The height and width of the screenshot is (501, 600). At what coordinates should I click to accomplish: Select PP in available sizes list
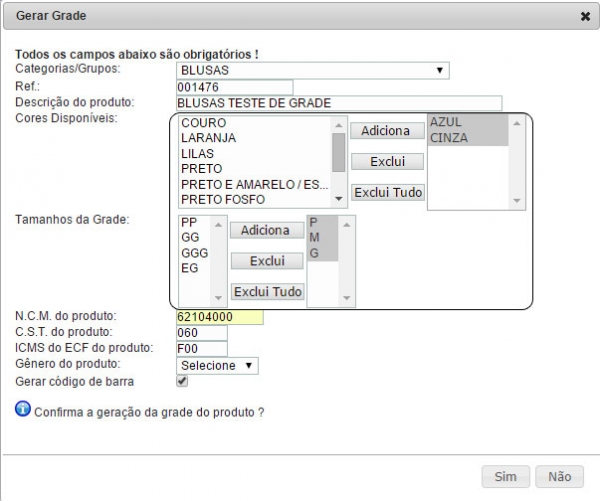[195, 222]
